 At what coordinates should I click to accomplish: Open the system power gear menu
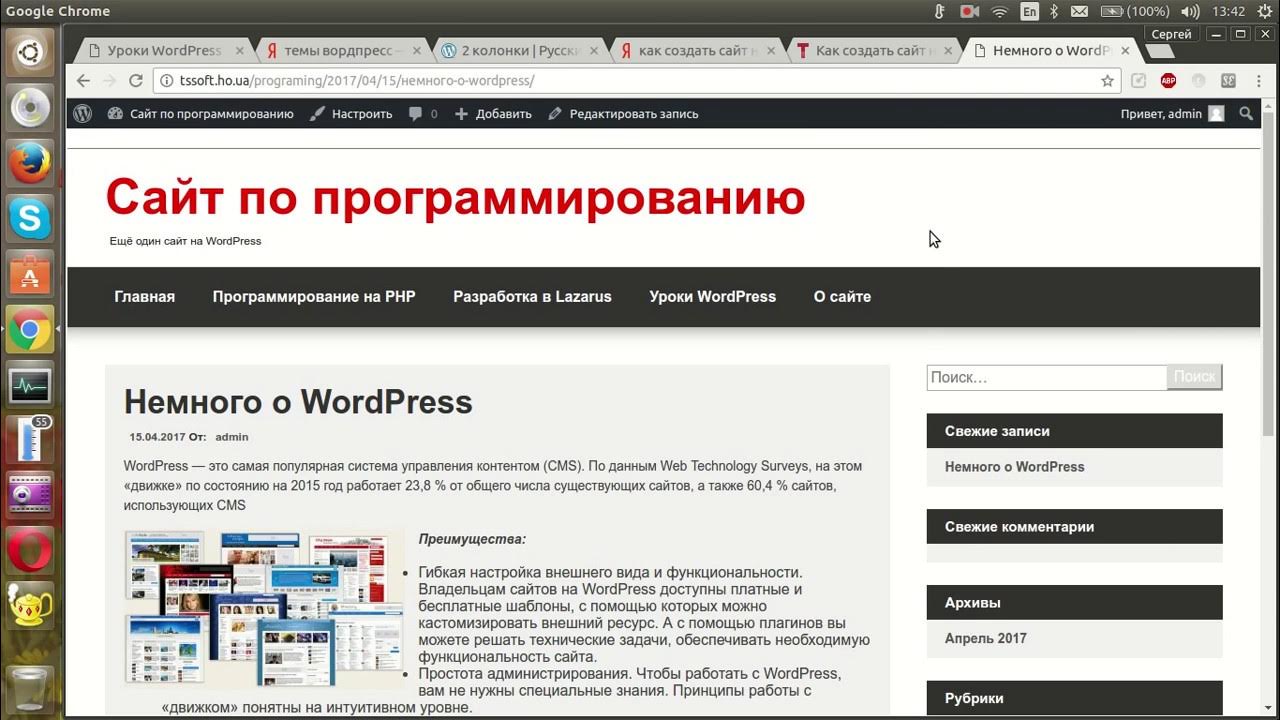pos(1265,12)
